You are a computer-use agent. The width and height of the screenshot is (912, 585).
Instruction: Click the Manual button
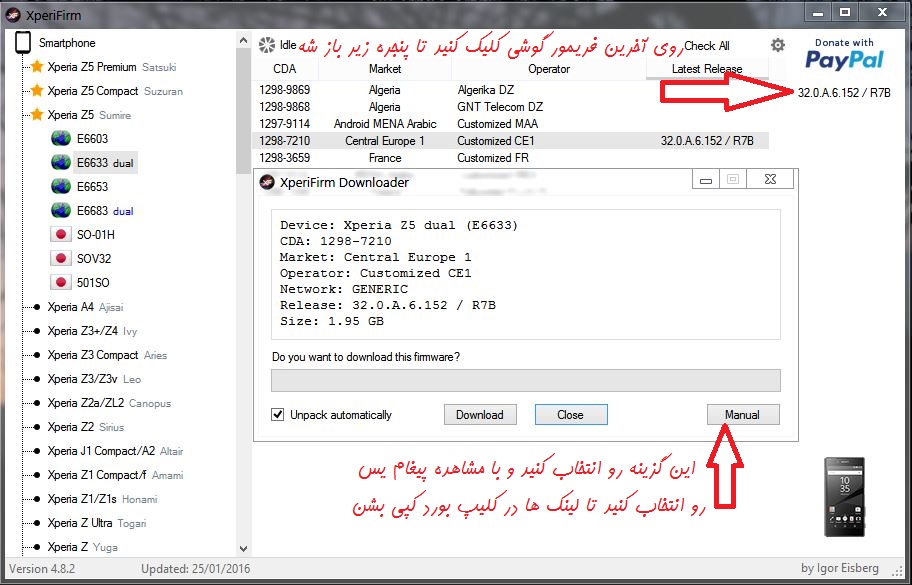click(x=743, y=415)
